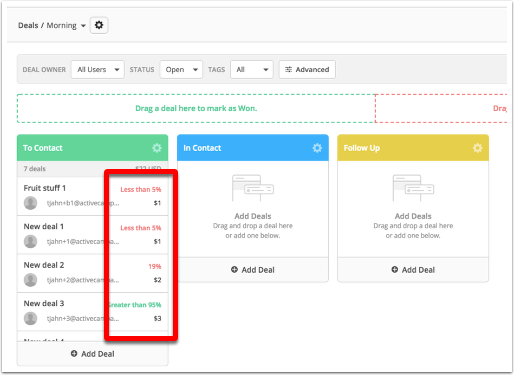This screenshot has width=514, height=375.
Task: Add Deal in the Follow Up column
Action: point(413,270)
